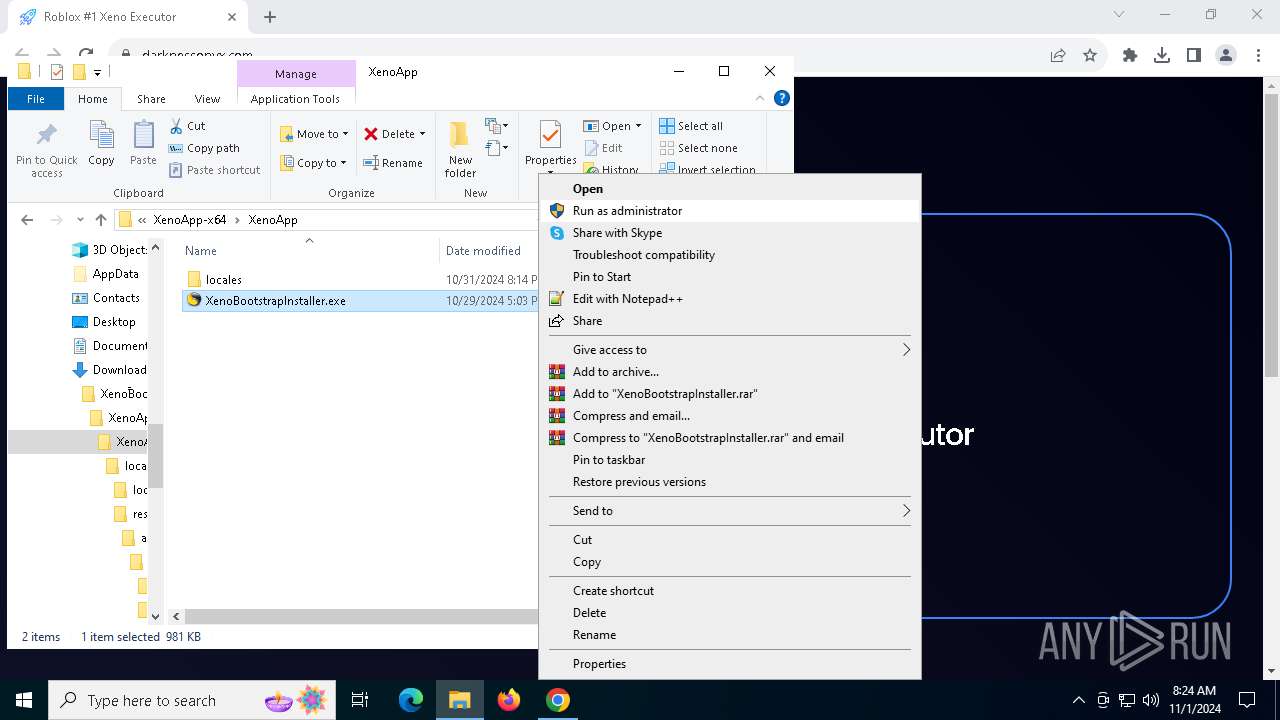Select XenoBootstrapInstaller.exe file
This screenshot has width=1280, height=720.
click(266, 301)
